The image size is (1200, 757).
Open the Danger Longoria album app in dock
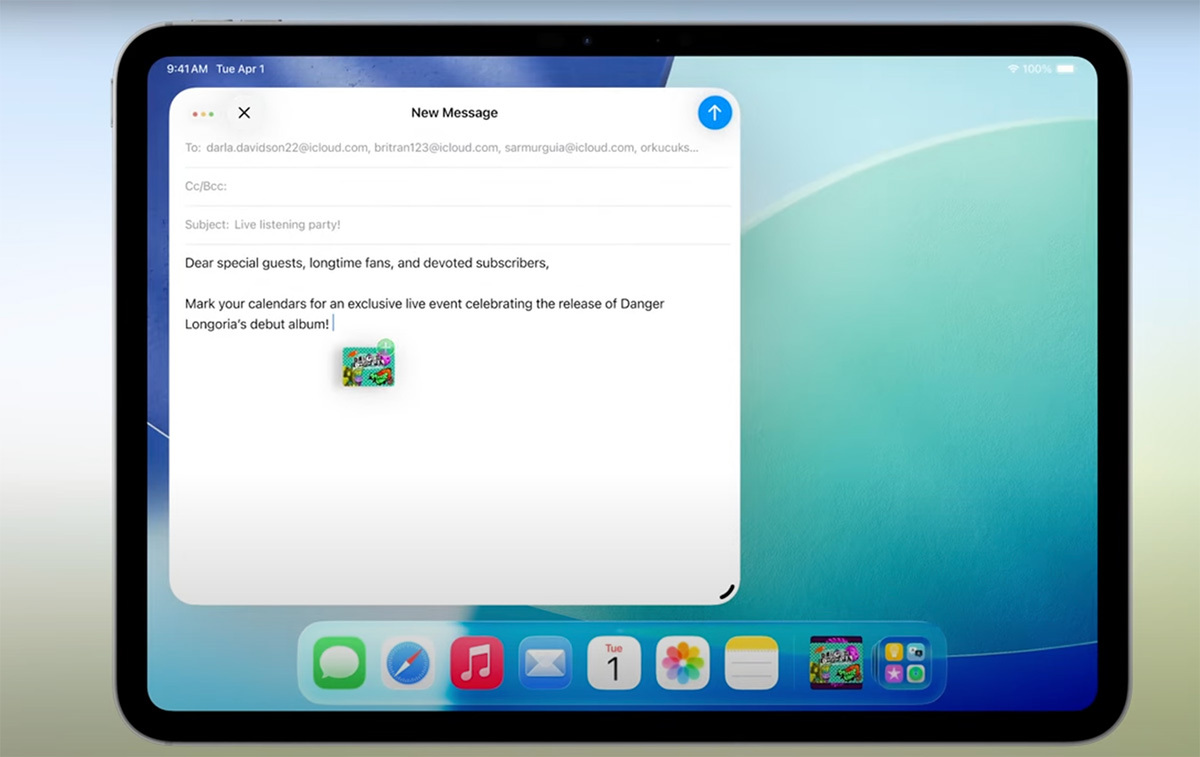click(835, 663)
